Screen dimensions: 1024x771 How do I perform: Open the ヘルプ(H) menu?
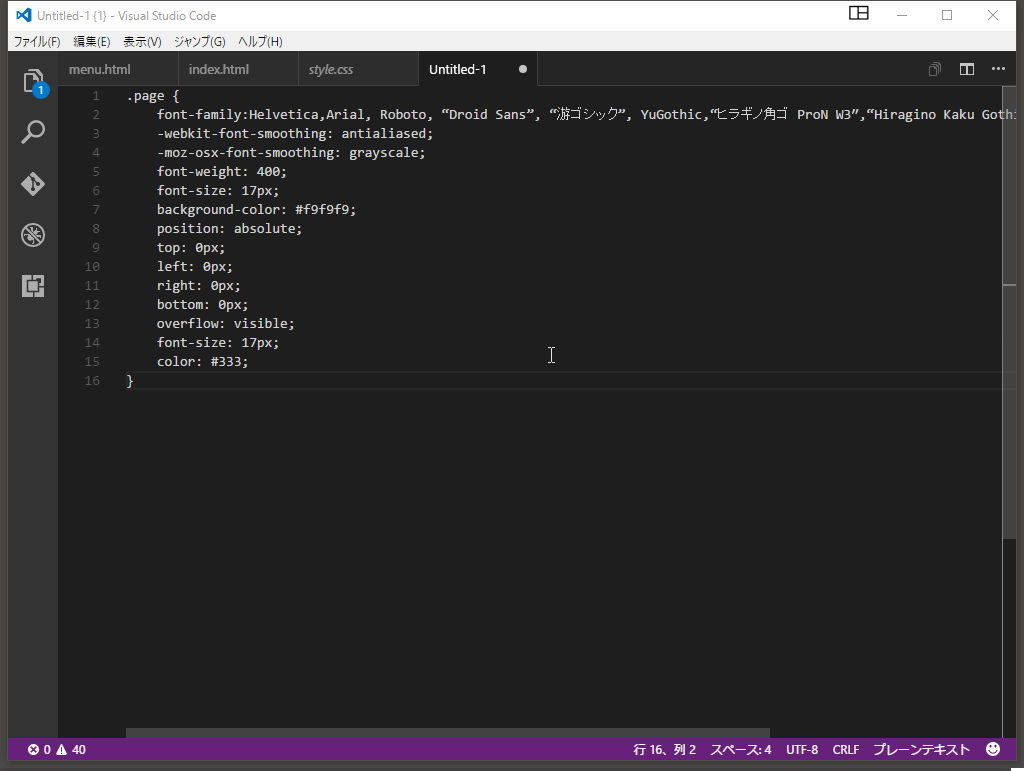pyautogui.click(x=260, y=42)
